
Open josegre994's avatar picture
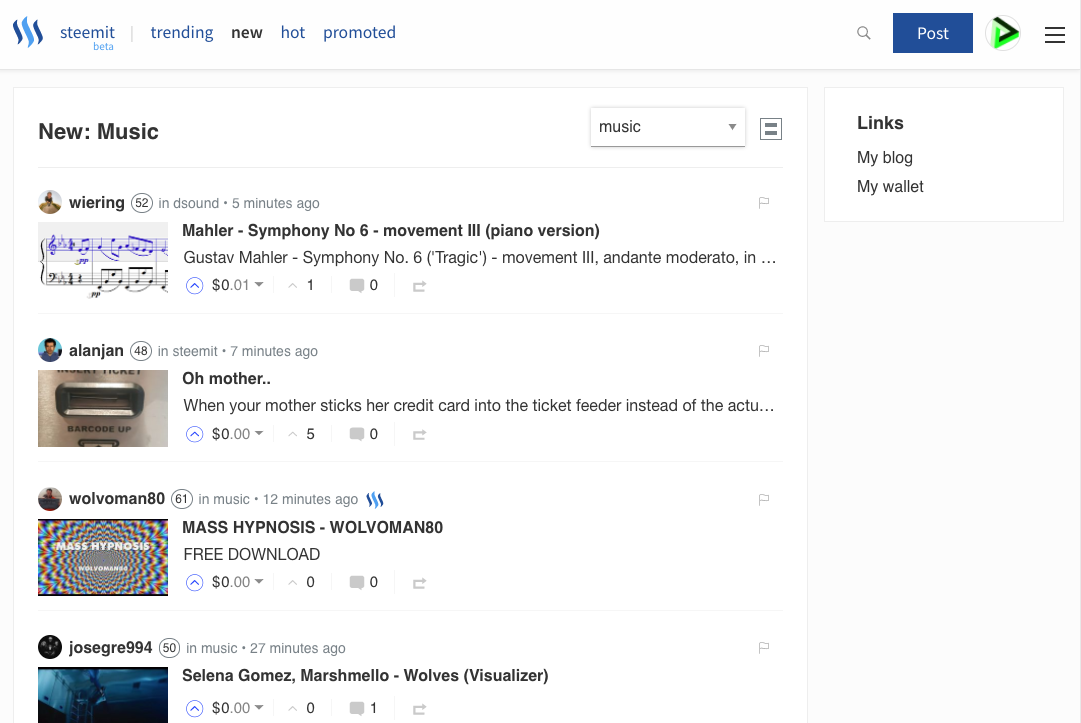pos(50,647)
